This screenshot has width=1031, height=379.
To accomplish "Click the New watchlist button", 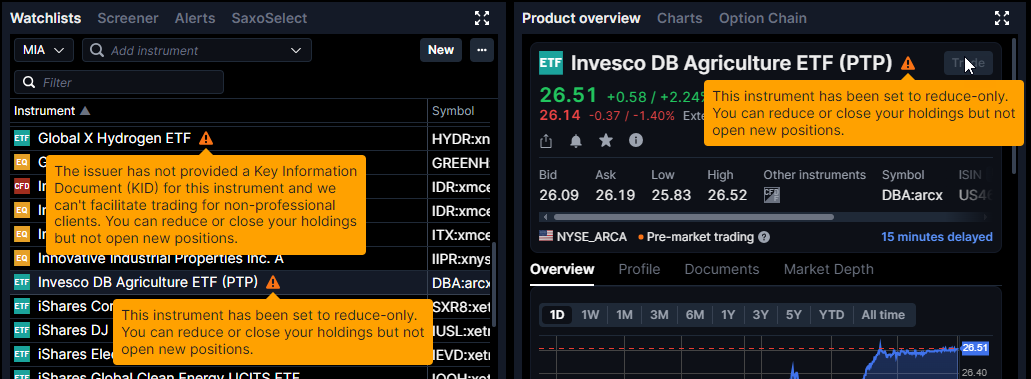I will click(x=441, y=50).
